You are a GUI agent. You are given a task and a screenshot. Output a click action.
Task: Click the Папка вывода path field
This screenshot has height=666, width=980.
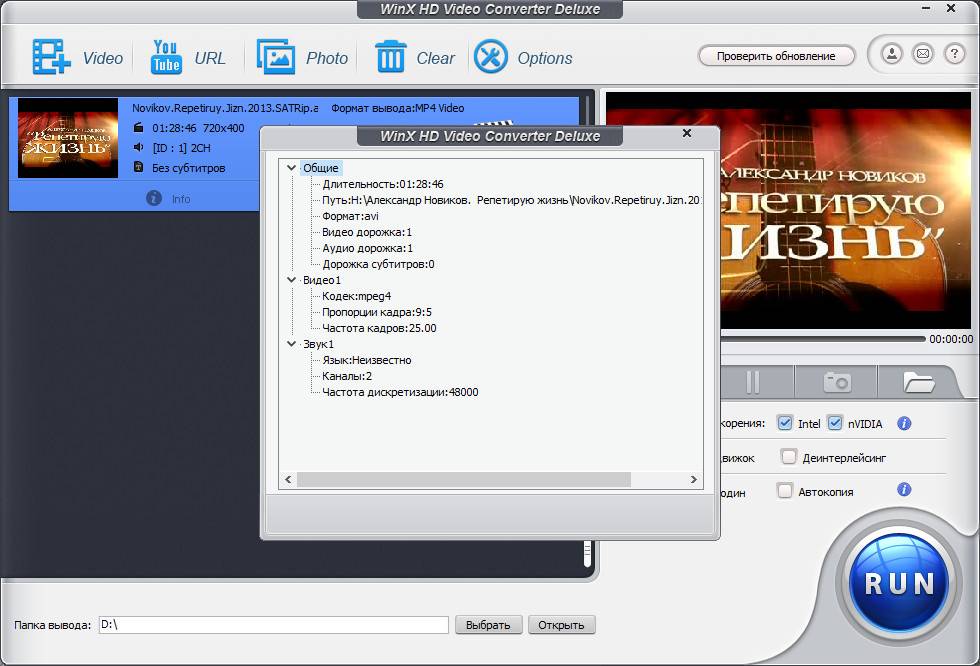[274, 625]
